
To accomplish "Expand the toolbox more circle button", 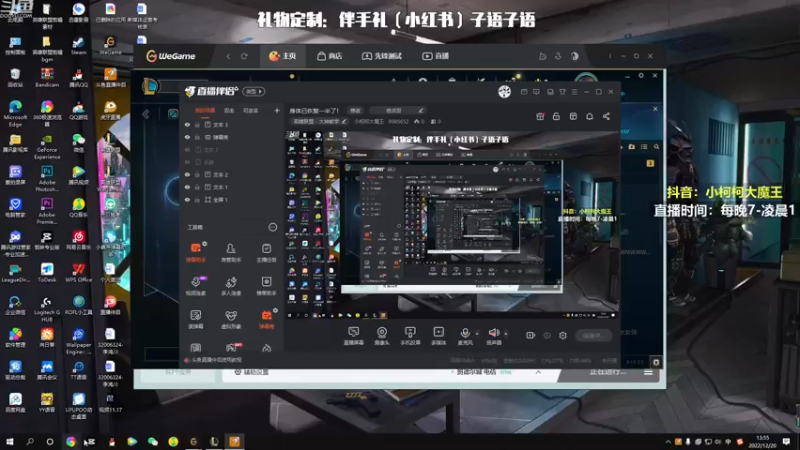I will 272,227.
